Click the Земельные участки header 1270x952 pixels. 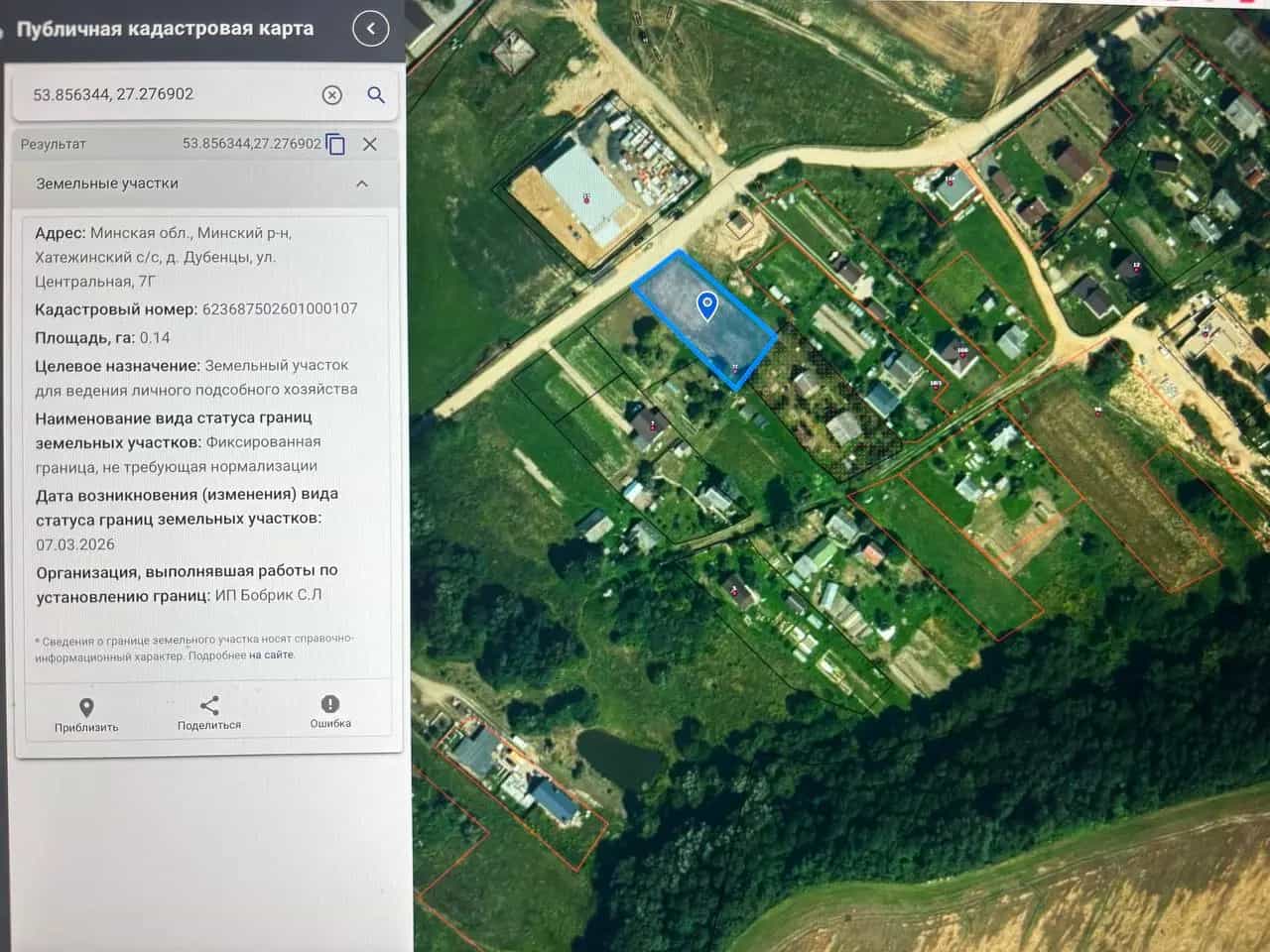click(x=107, y=184)
